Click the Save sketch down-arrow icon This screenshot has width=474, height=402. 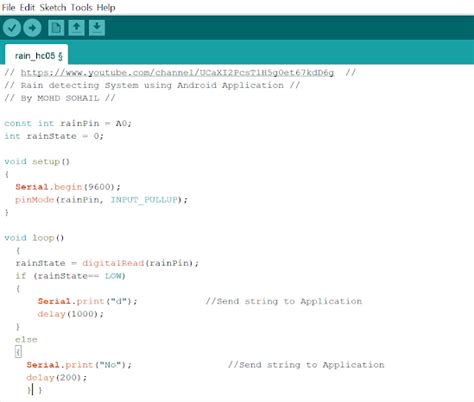(x=97, y=28)
